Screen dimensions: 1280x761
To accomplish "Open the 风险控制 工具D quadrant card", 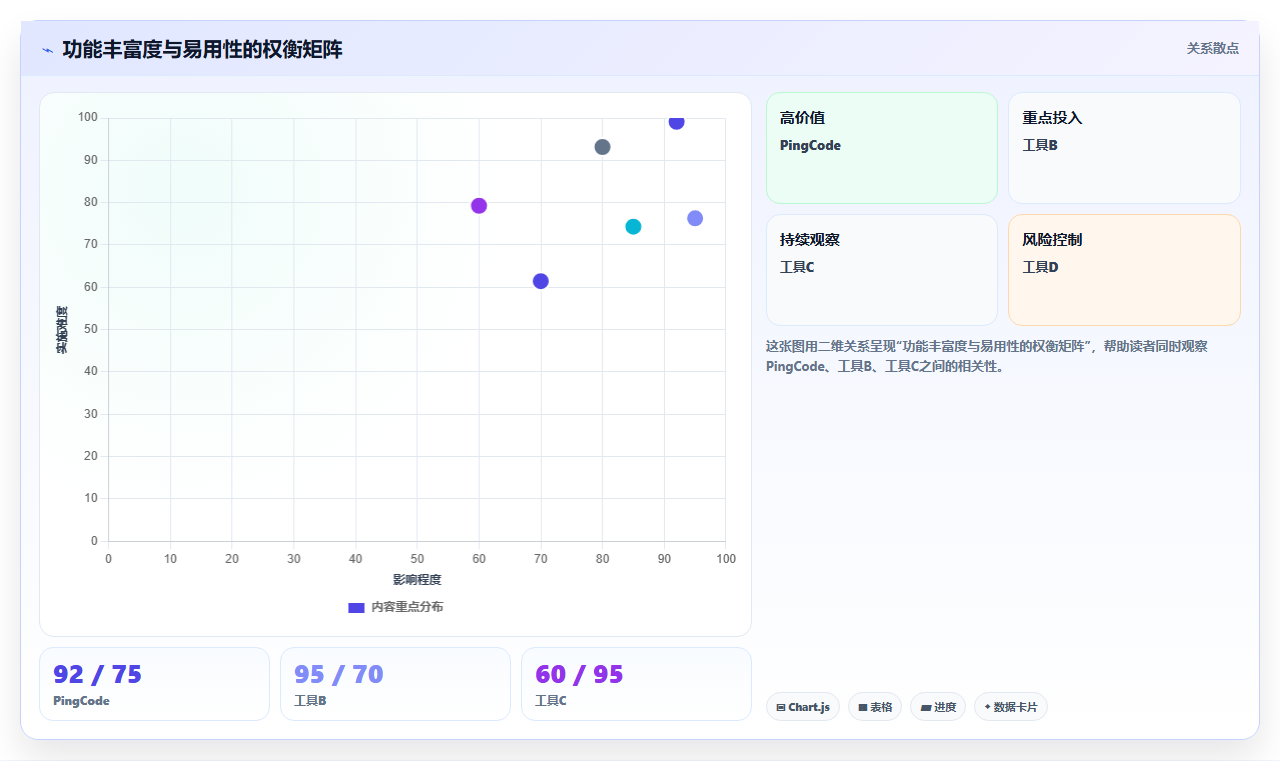I will click(1124, 270).
